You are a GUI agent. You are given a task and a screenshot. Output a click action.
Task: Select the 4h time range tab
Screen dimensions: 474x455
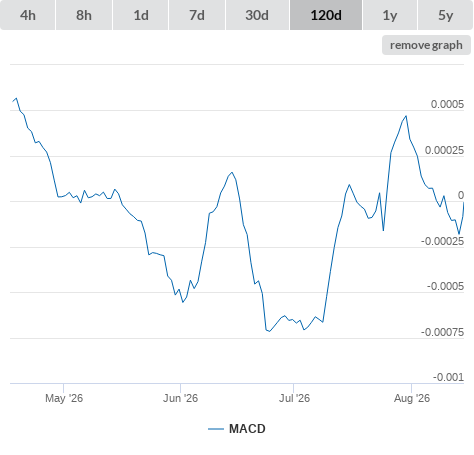28,15
